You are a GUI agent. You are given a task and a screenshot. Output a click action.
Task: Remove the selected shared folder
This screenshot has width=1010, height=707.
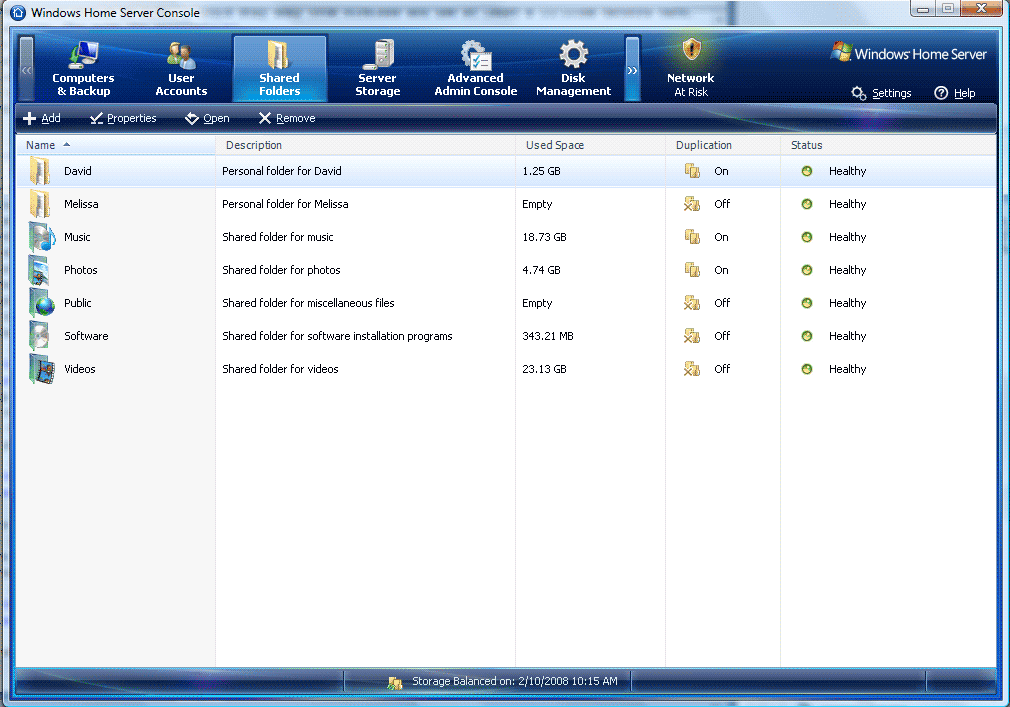[287, 118]
